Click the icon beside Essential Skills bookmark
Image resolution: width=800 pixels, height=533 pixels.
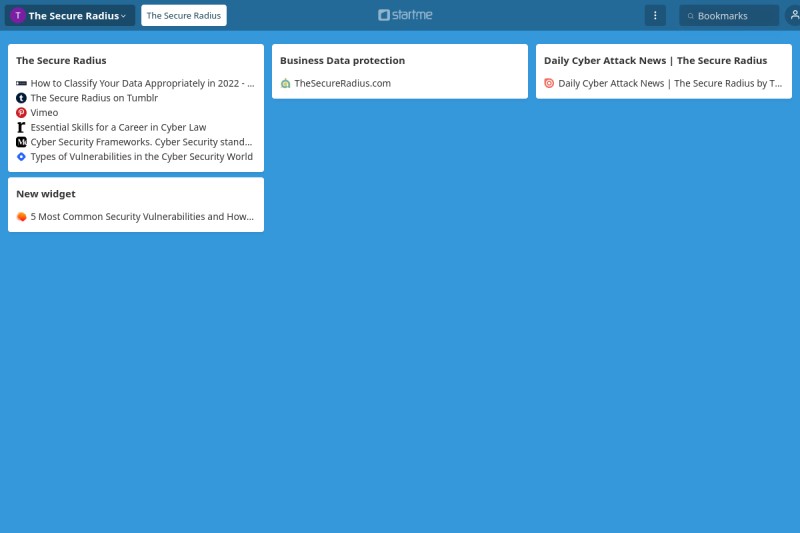pyautogui.click(x=21, y=128)
